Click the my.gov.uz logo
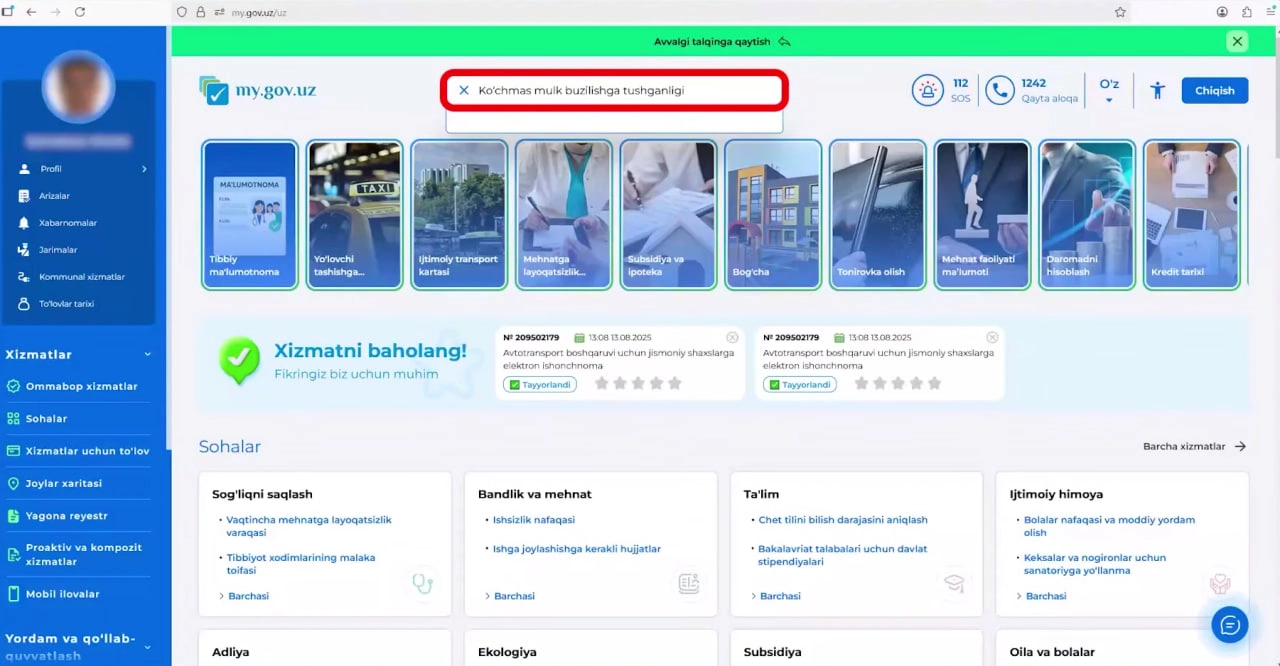Viewport: 1280px width, 666px height. click(258, 91)
